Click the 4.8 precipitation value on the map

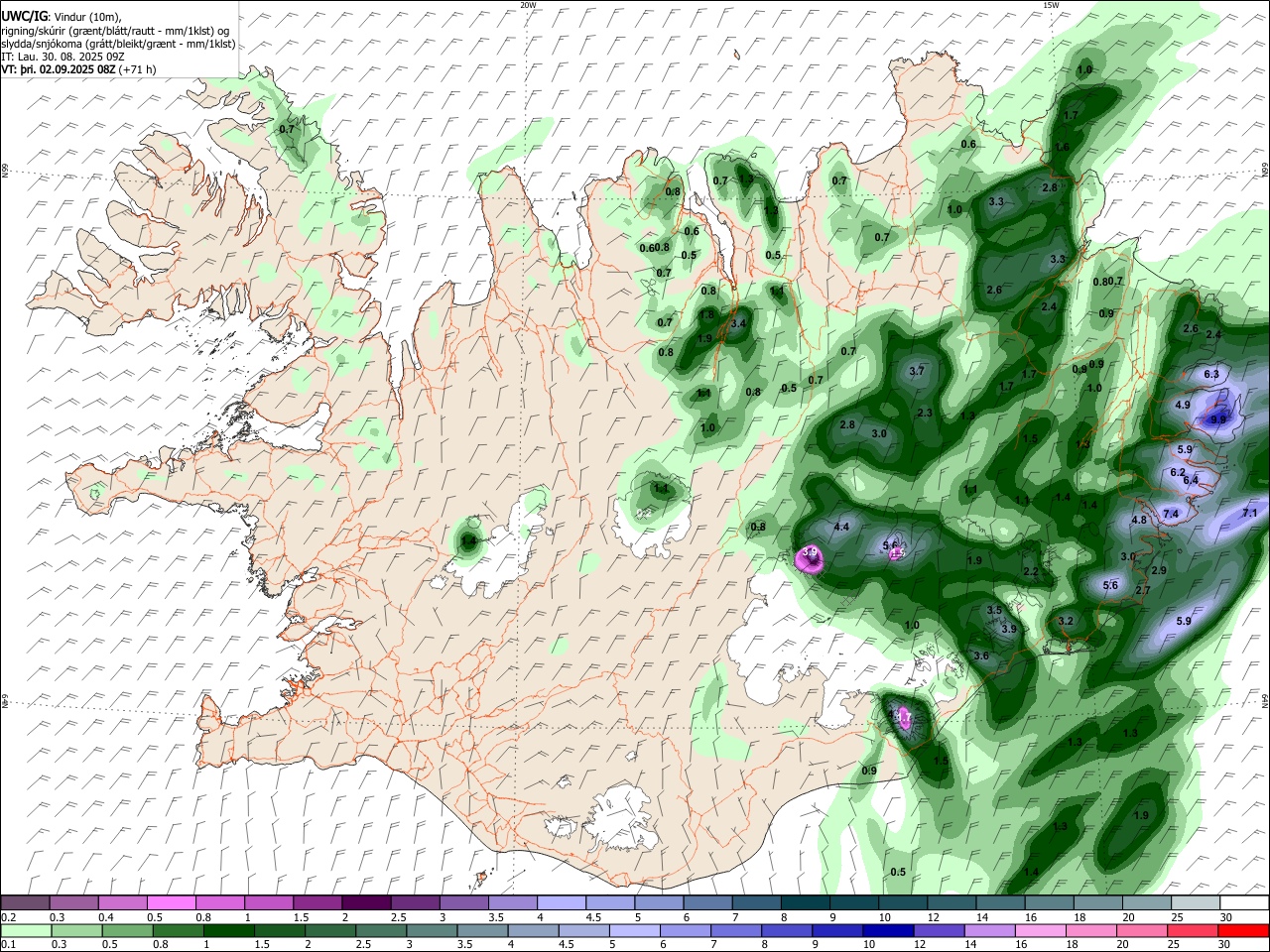[1139, 520]
